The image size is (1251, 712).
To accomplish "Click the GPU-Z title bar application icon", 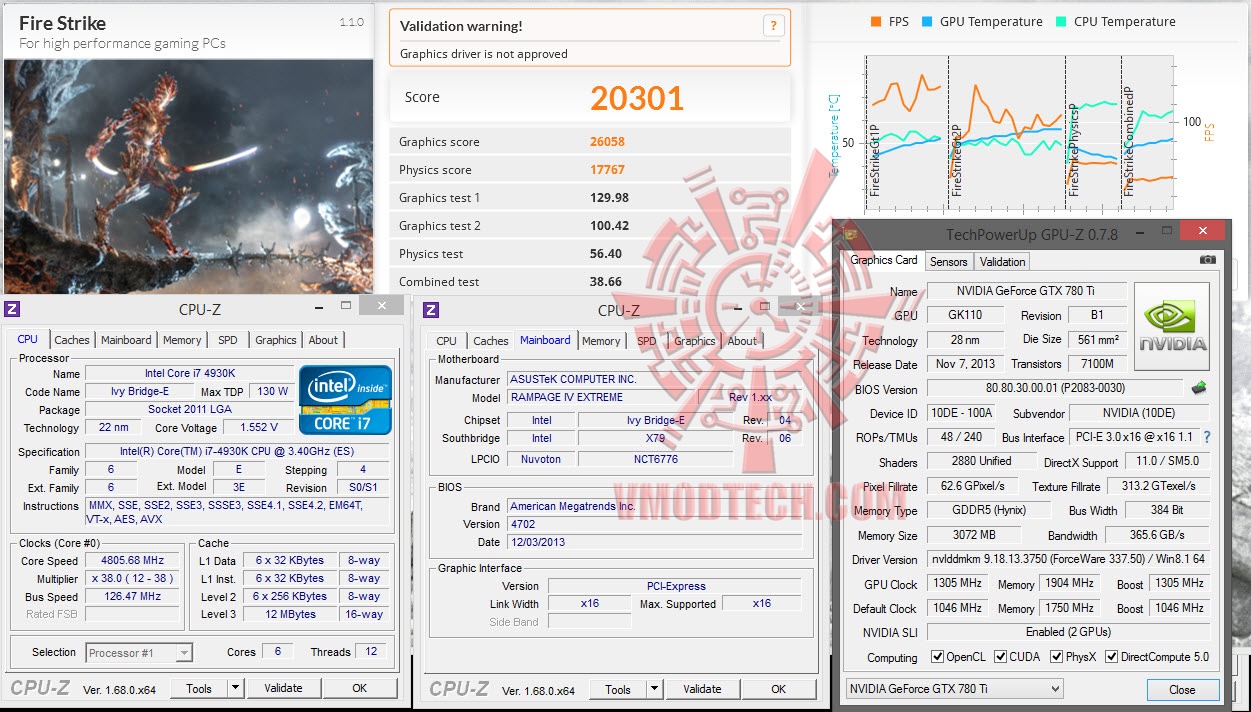I will [851, 235].
